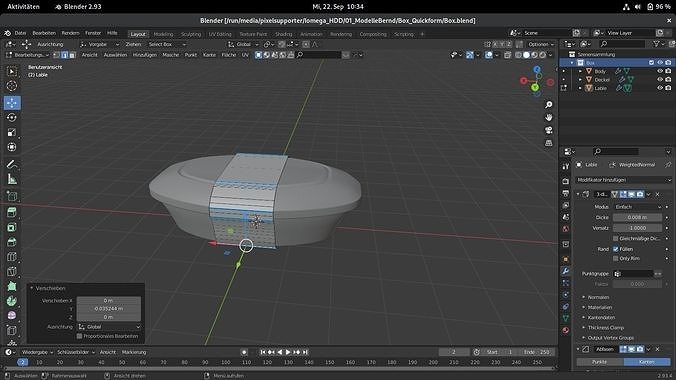Select Punkte option in Abfasen modifier
The image size is (676, 380).
click(x=600, y=362)
